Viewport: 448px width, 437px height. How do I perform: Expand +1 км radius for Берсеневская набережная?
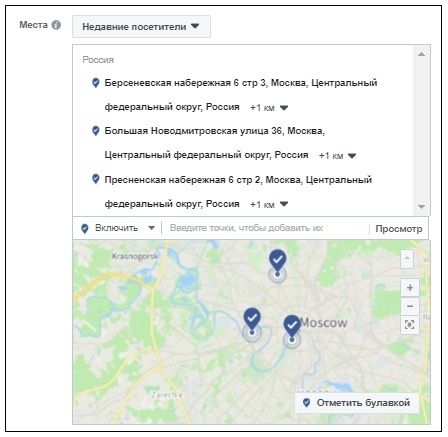pos(269,108)
